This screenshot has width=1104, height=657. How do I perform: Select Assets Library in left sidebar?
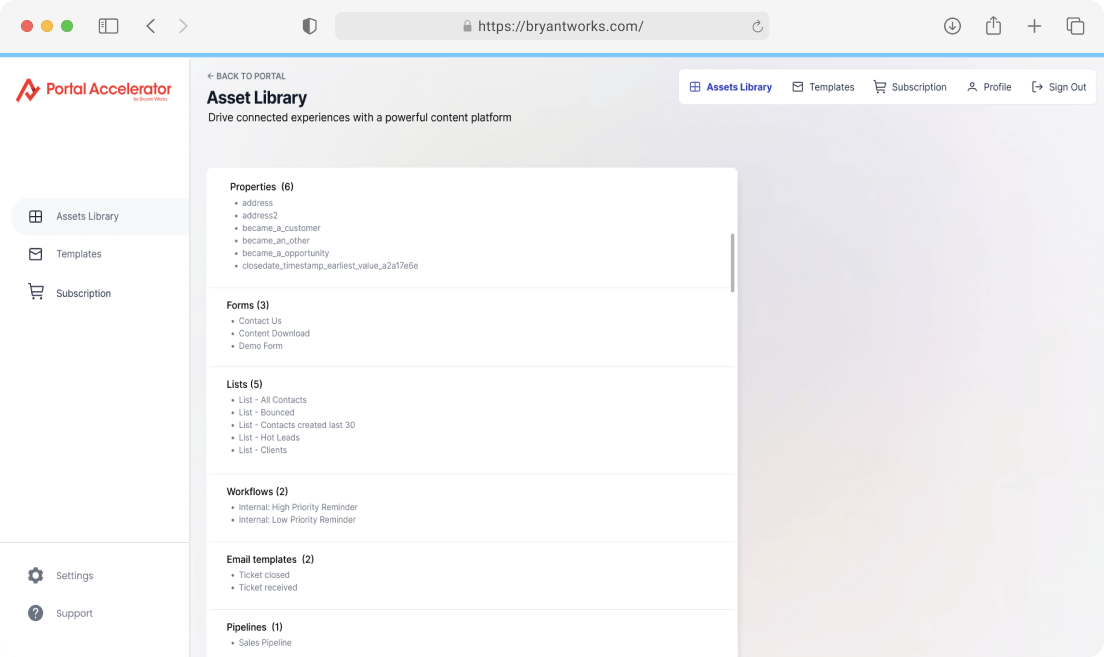[x=100, y=216]
